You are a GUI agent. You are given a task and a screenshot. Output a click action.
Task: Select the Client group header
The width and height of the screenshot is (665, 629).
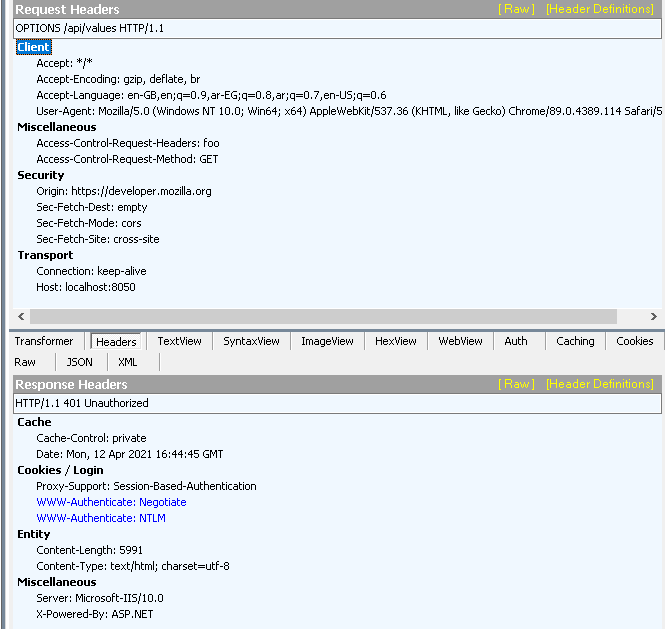34,47
